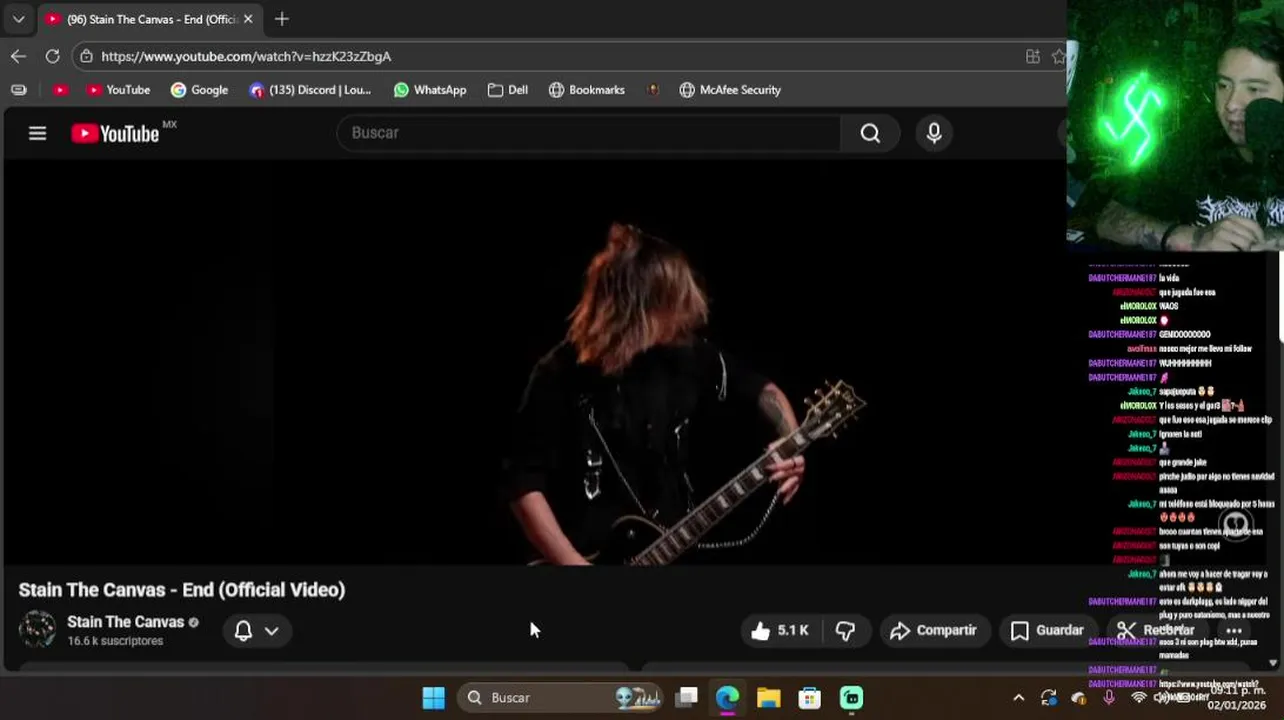Open the small avatar bookmark icon

click(x=653, y=90)
